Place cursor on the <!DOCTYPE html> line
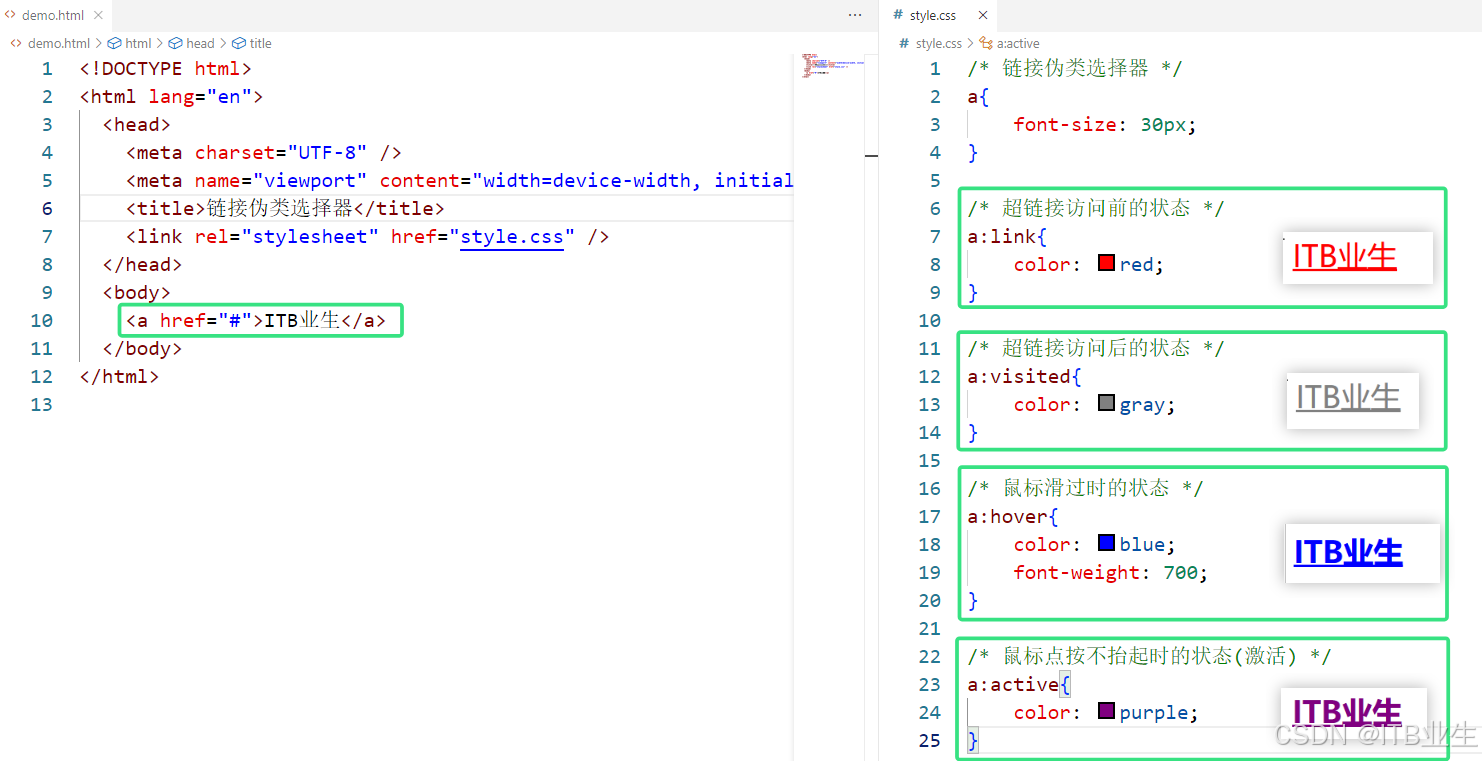The height and width of the screenshot is (761, 1482). (166, 69)
